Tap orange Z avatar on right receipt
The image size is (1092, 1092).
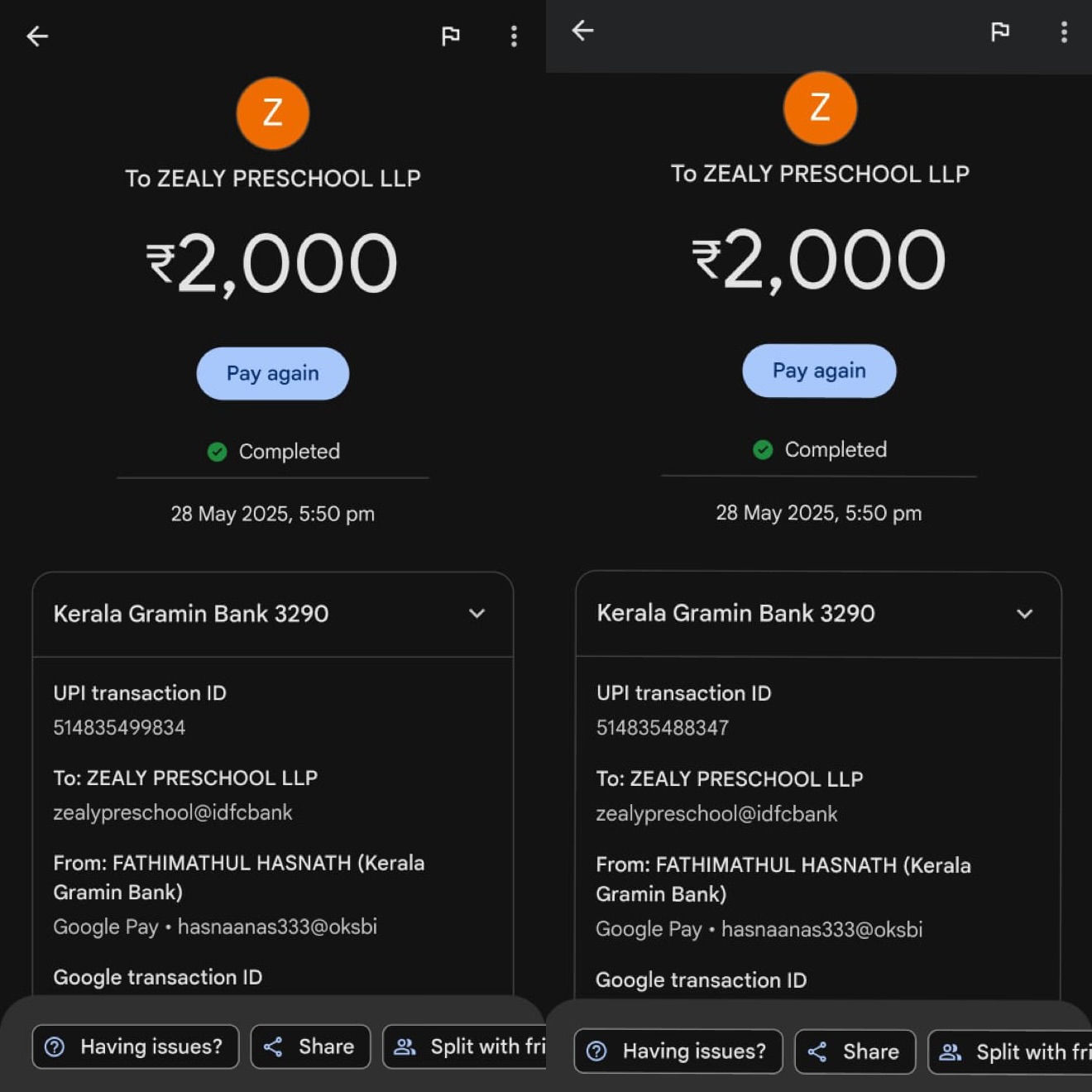click(x=820, y=108)
